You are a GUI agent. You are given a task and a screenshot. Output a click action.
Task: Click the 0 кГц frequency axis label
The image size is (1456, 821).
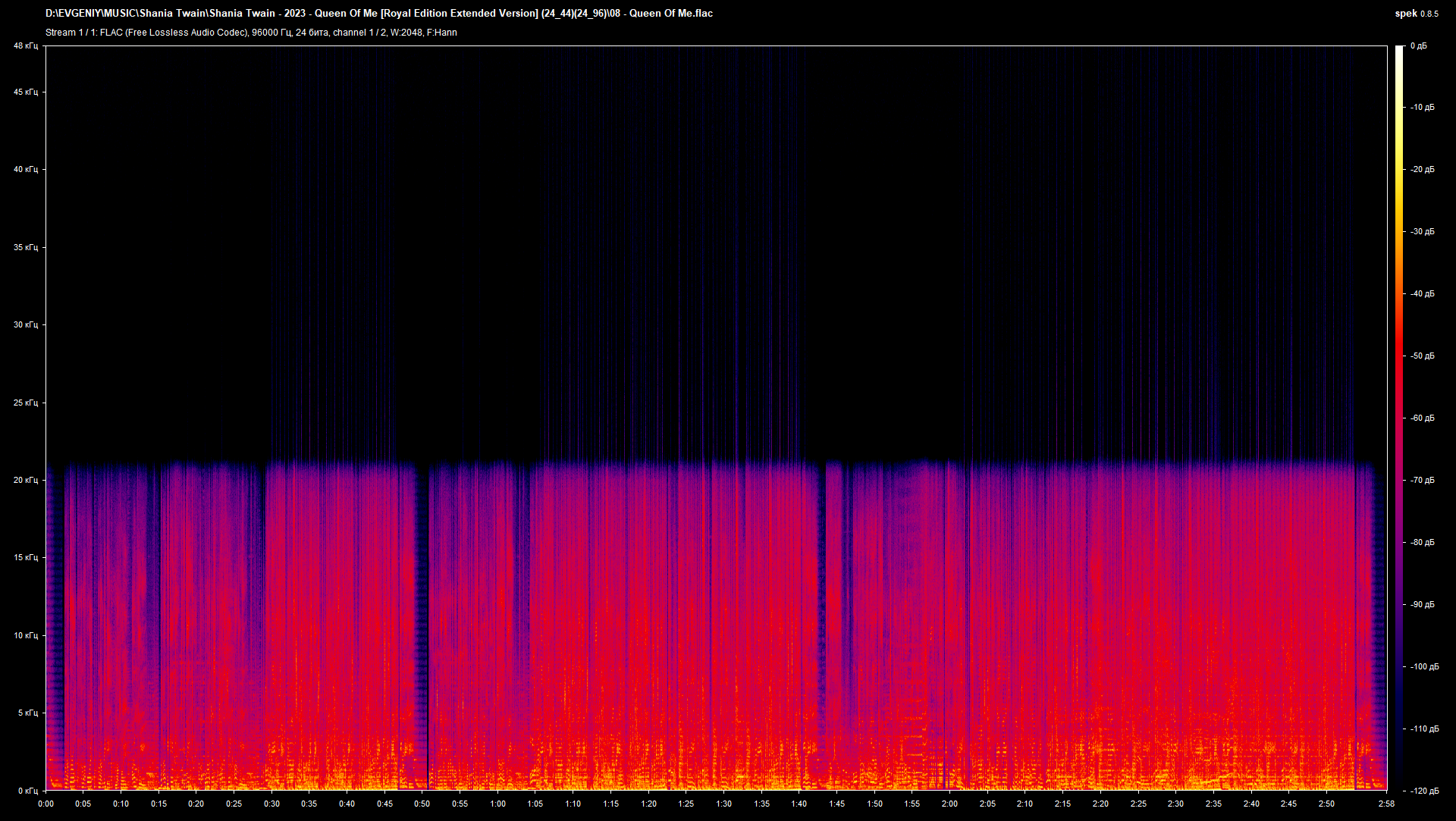[x=27, y=791]
